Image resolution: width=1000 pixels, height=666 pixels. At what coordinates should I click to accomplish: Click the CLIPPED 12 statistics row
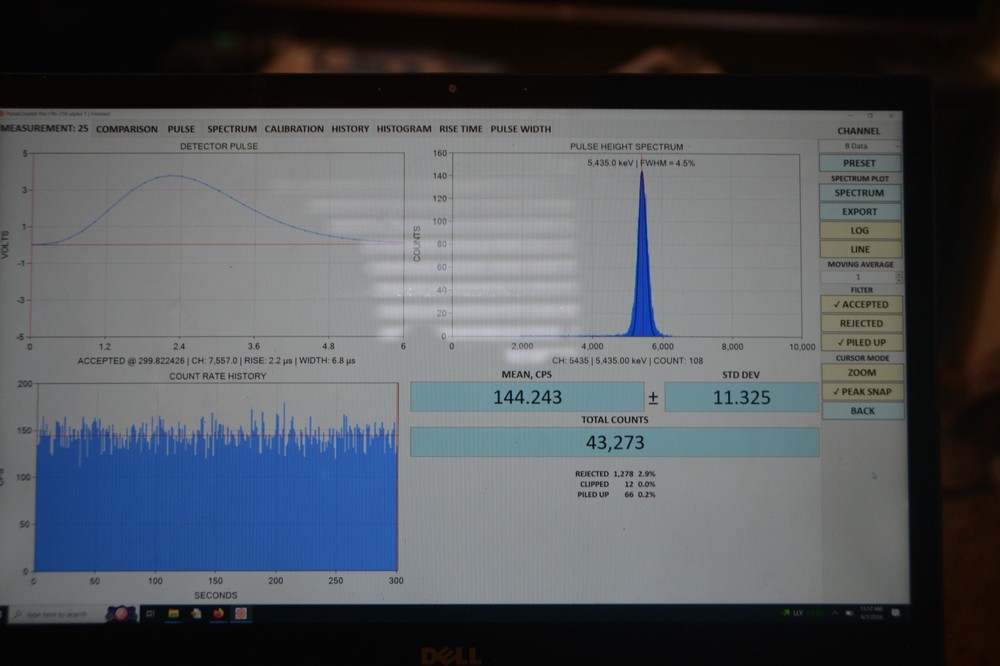click(617, 484)
